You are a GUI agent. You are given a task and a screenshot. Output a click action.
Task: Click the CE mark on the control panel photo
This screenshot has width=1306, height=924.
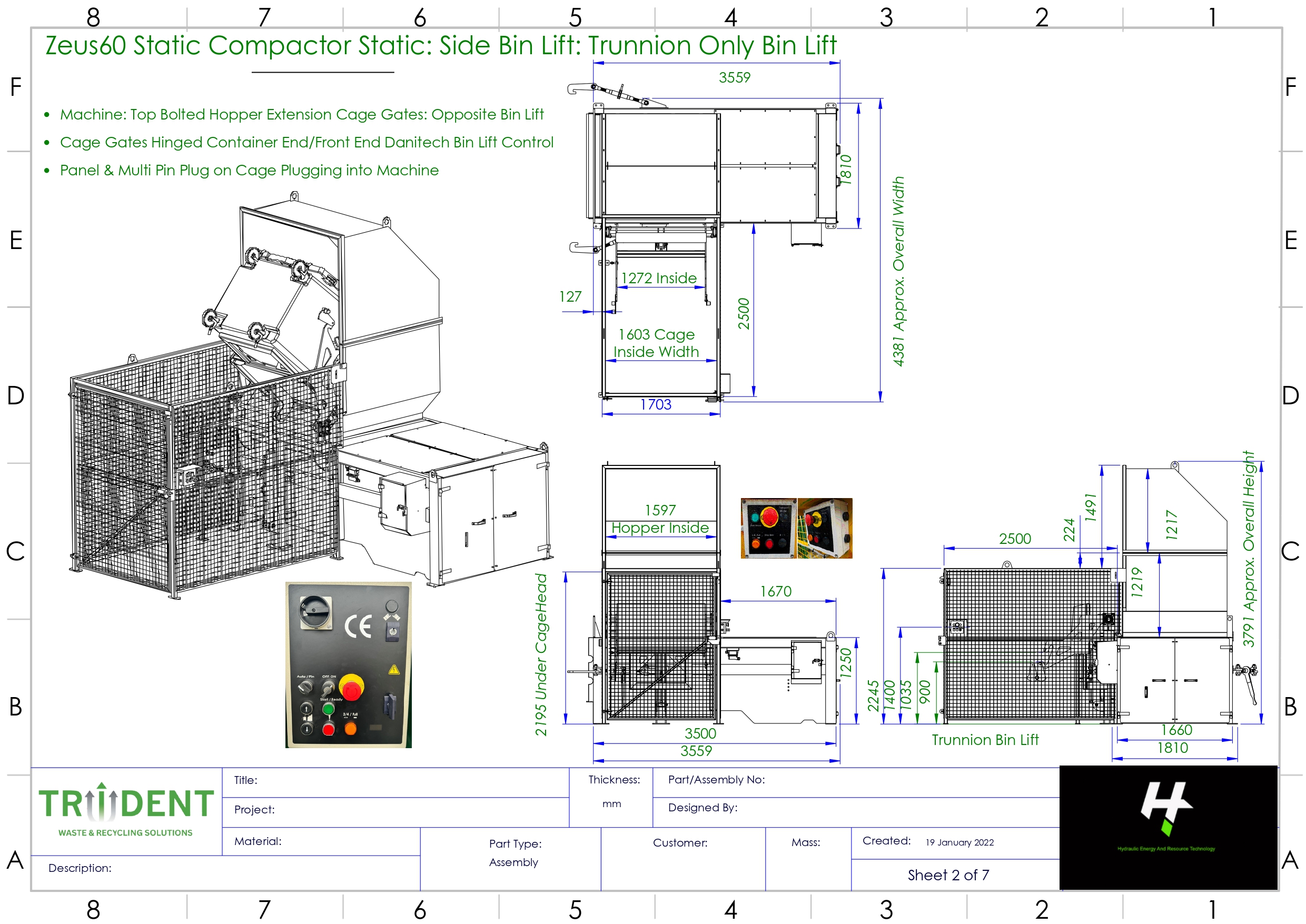coord(359,626)
